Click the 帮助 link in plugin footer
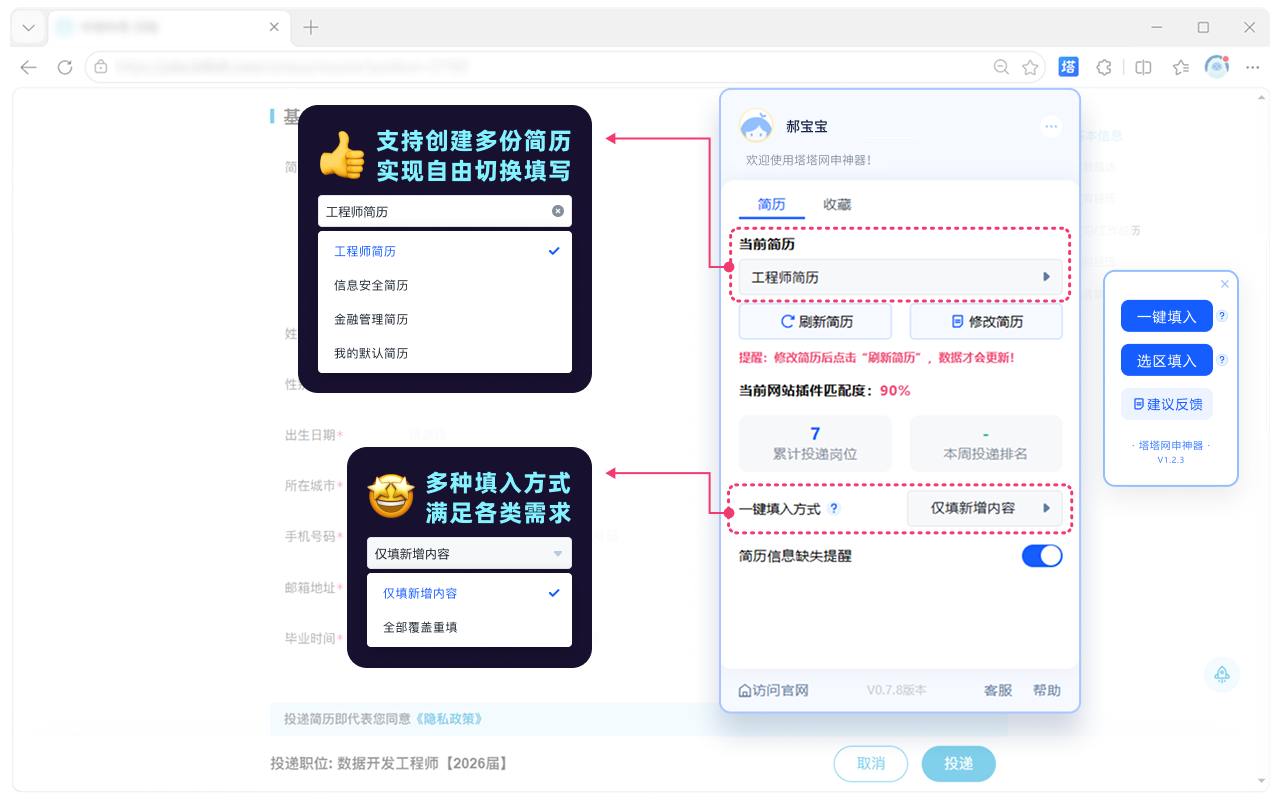This screenshot has height=800, width=1280. (1047, 690)
